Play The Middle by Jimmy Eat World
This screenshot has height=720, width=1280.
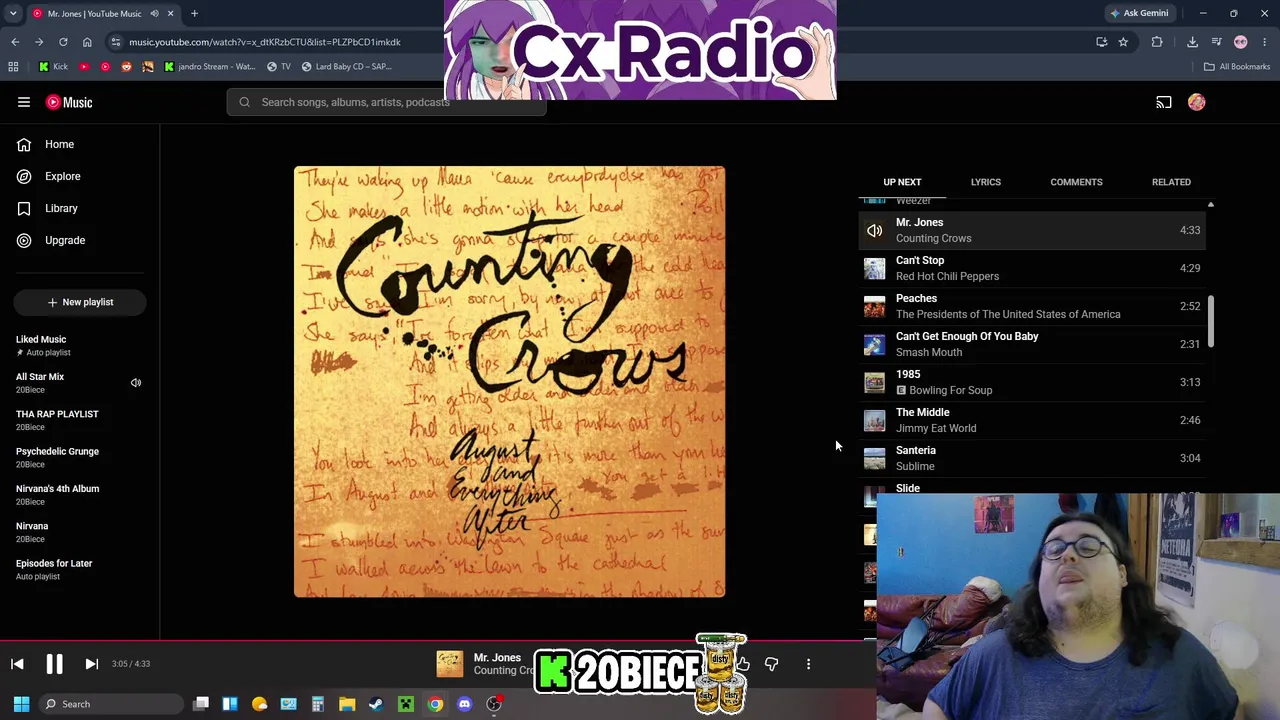[x=1031, y=420]
